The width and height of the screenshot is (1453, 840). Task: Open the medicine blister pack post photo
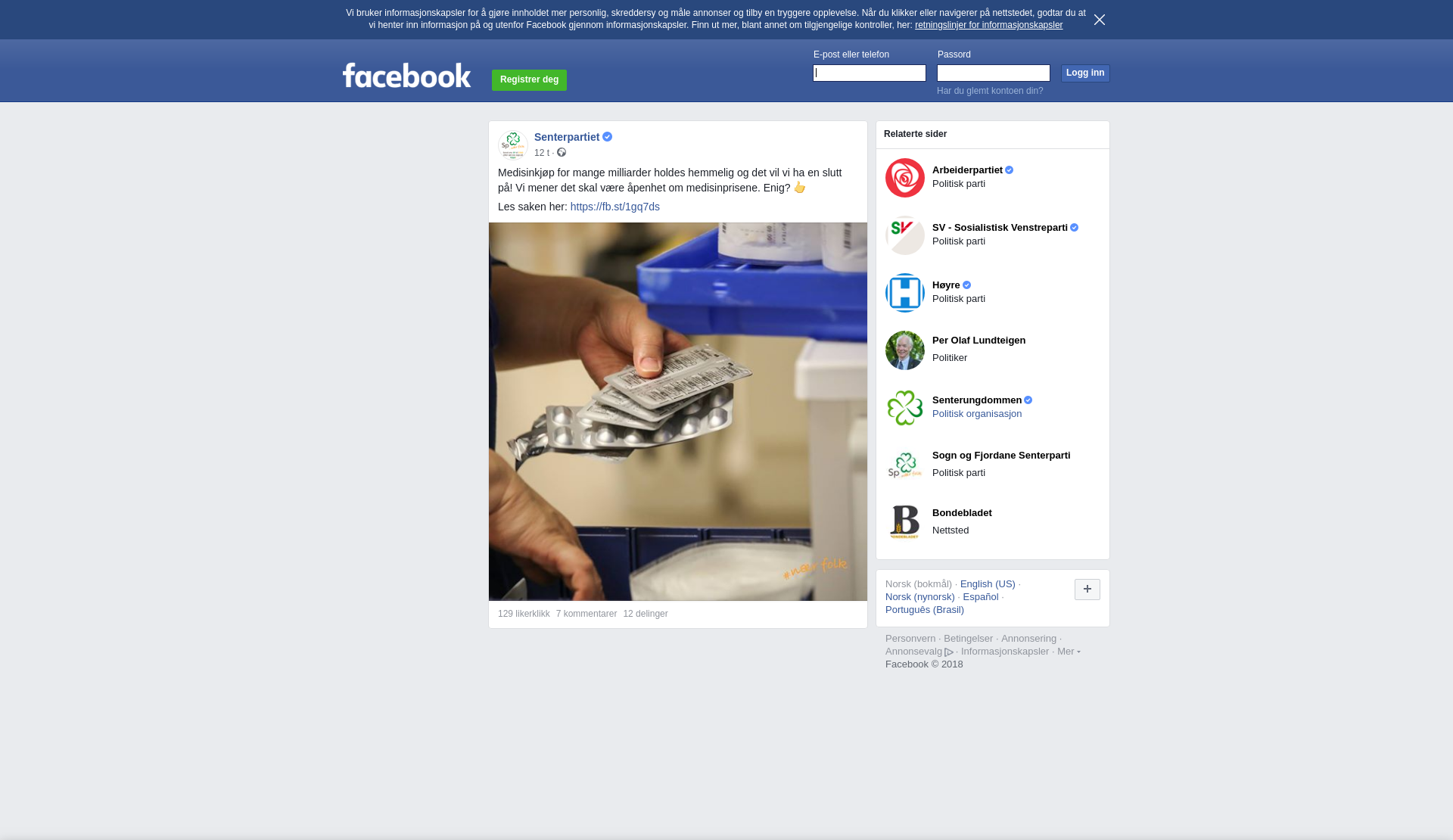point(678,412)
